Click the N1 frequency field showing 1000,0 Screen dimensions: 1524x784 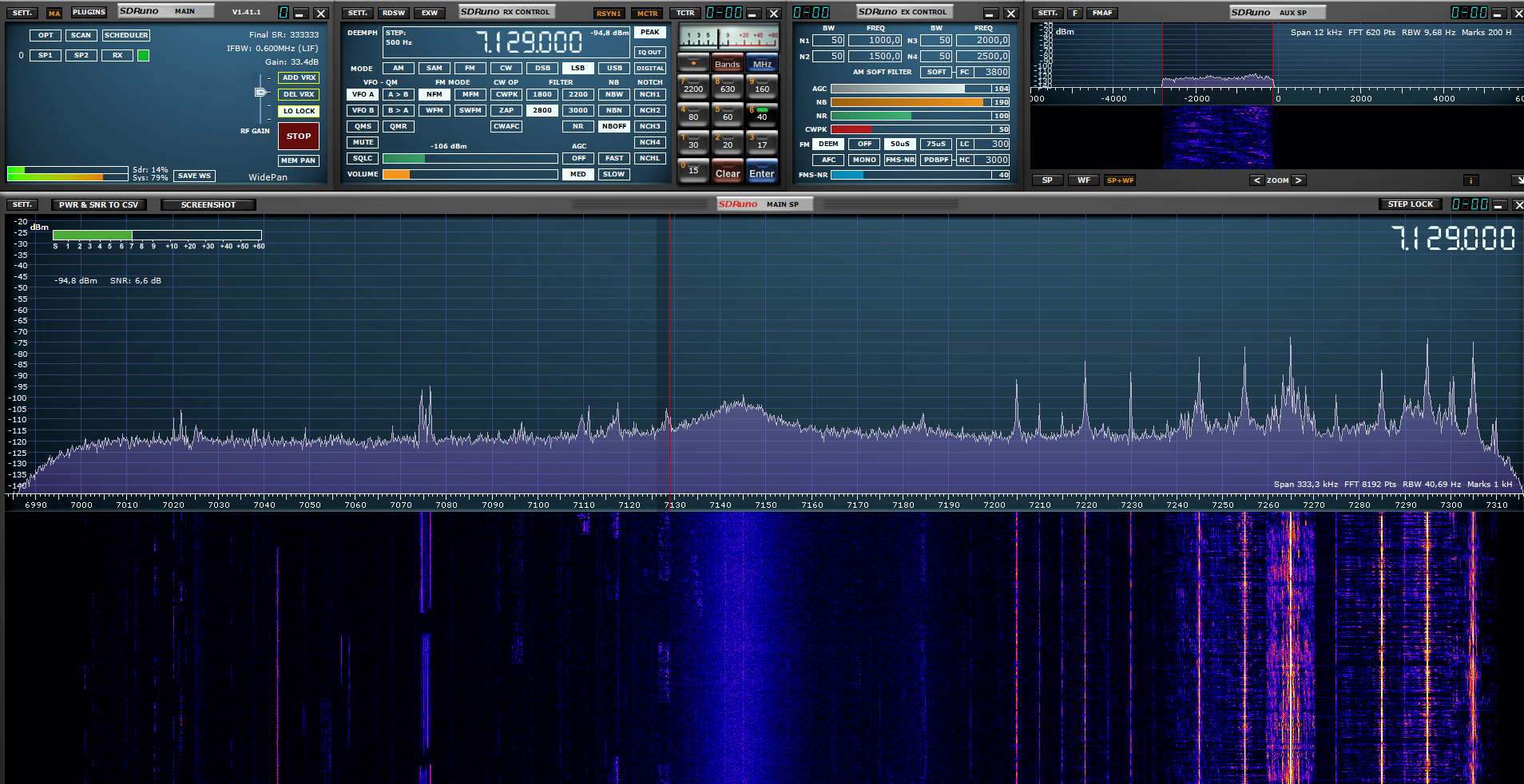pyautogui.click(x=875, y=40)
